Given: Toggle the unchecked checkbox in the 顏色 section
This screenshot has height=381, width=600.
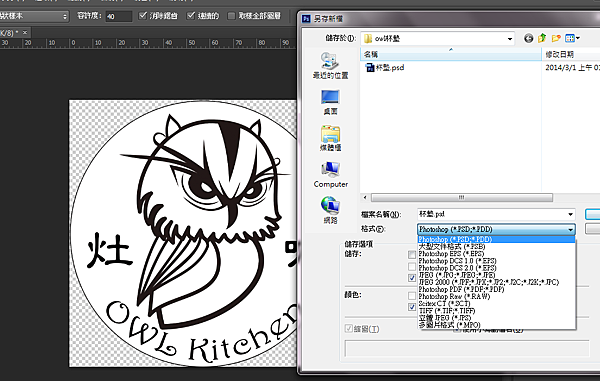Looking at the screenshot, I should (412, 296).
